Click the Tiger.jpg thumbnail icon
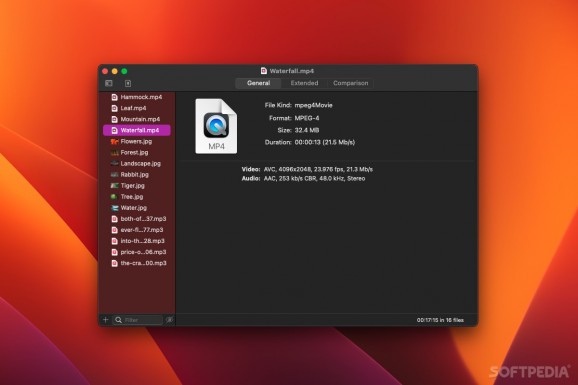 114,185
